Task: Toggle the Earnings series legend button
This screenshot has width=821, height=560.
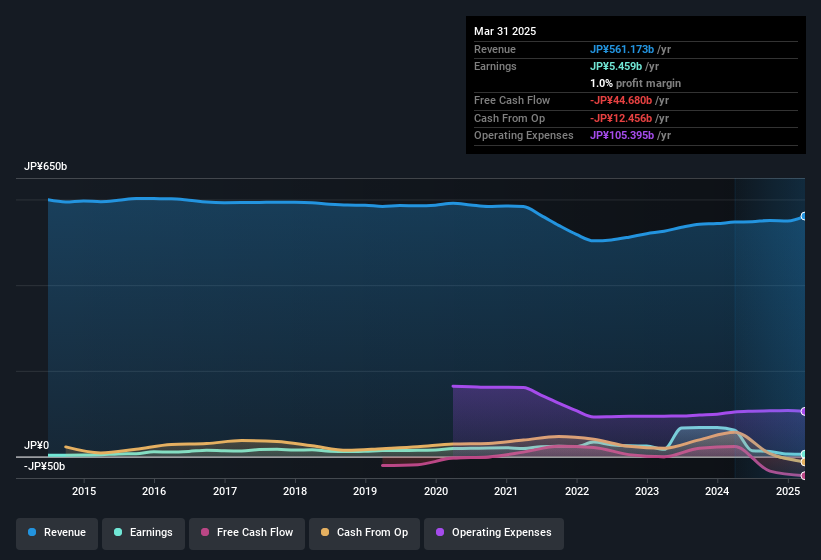Action: [143, 534]
